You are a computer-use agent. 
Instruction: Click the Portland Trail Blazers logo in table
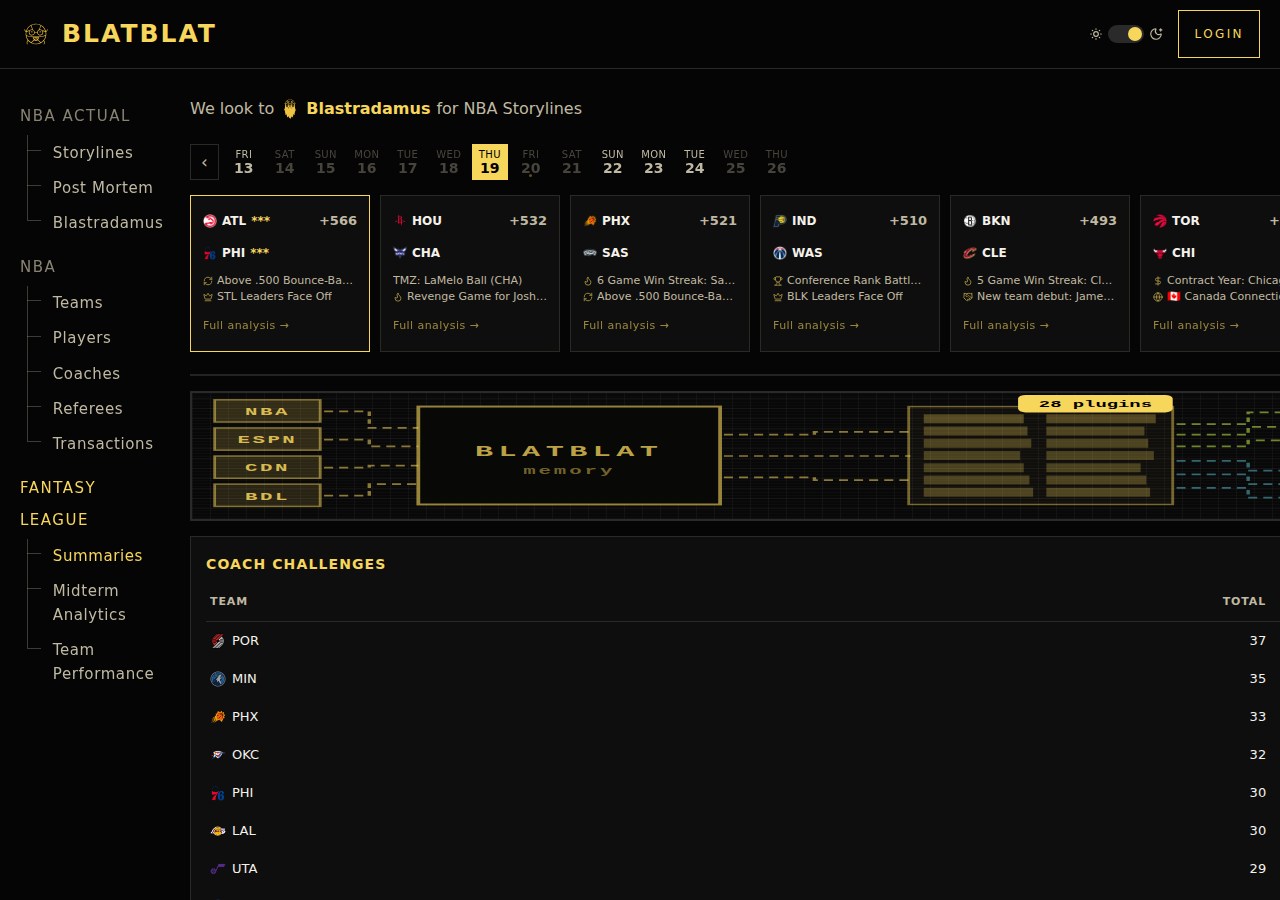tap(218, 641)
